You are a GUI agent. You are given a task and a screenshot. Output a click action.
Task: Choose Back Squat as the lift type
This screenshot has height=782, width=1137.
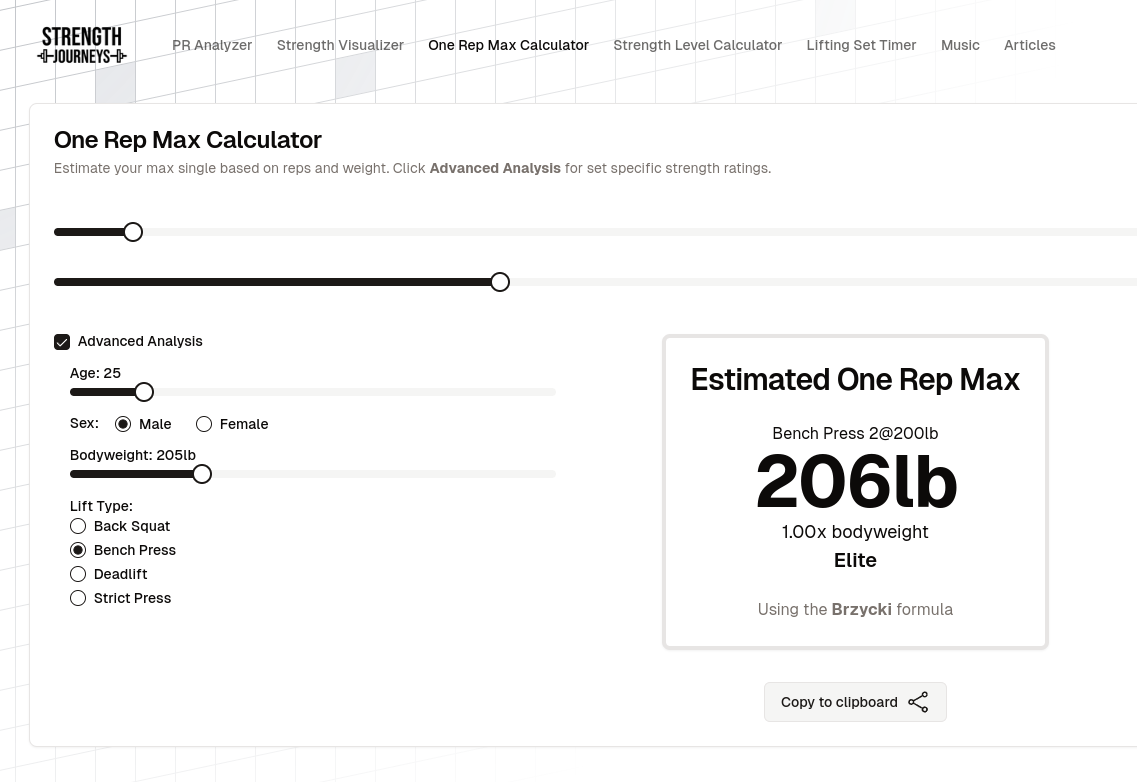[78, 526]
